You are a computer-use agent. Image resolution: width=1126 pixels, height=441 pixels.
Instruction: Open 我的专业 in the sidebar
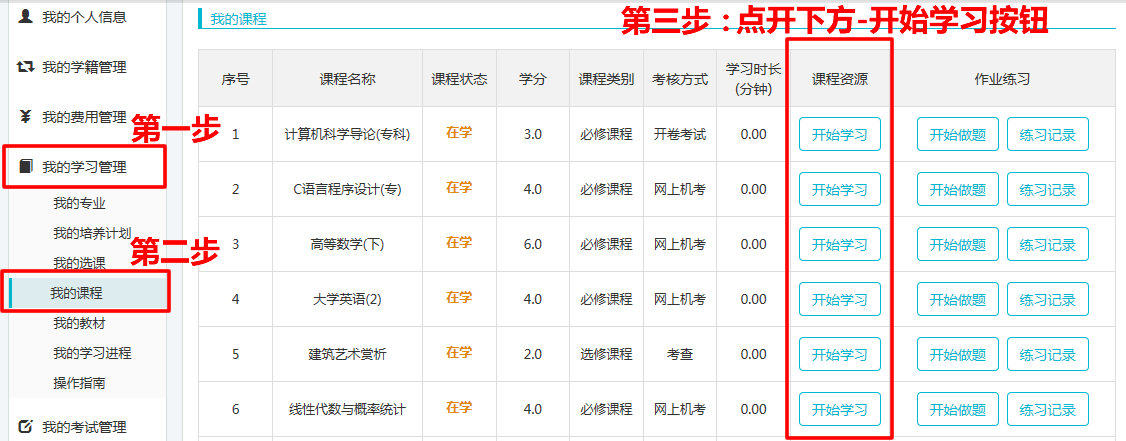point(79,204)
